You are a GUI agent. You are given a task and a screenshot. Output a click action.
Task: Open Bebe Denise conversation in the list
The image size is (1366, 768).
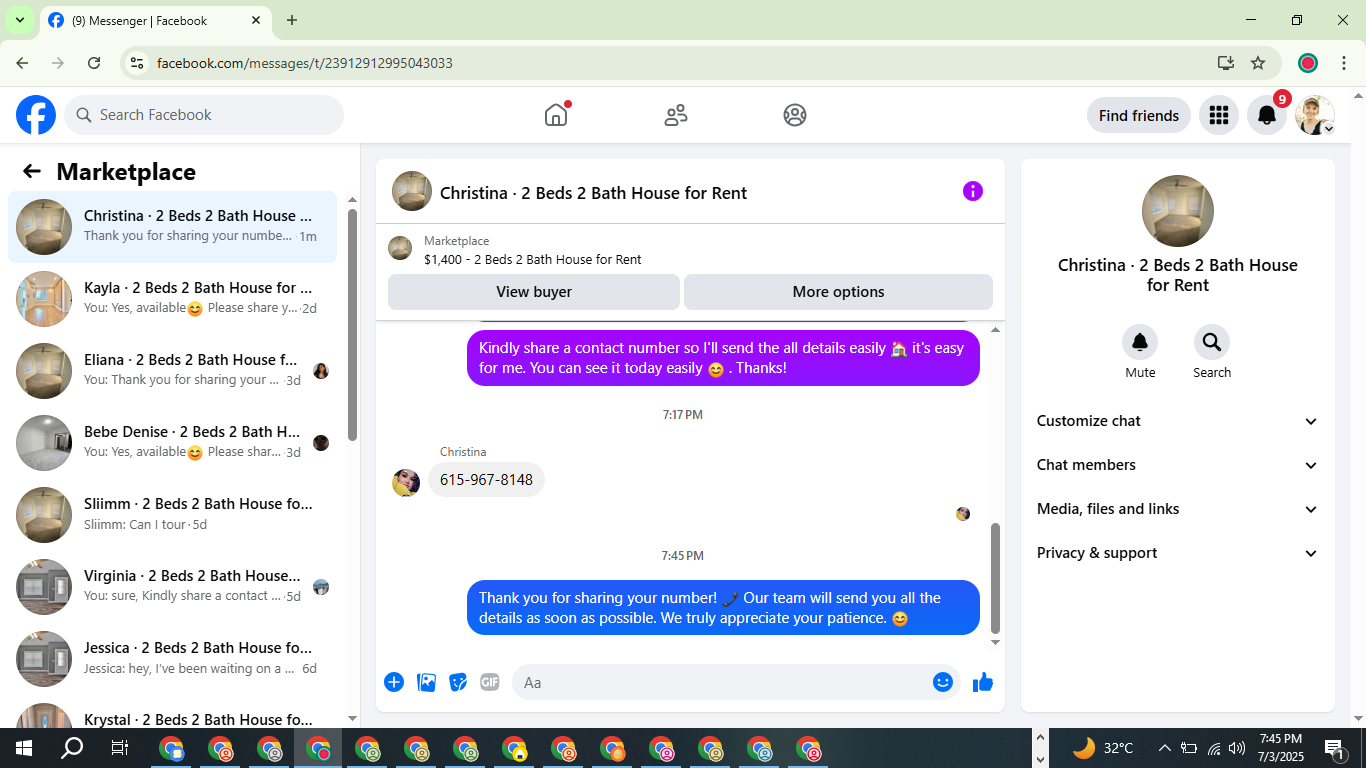[173, 443]
